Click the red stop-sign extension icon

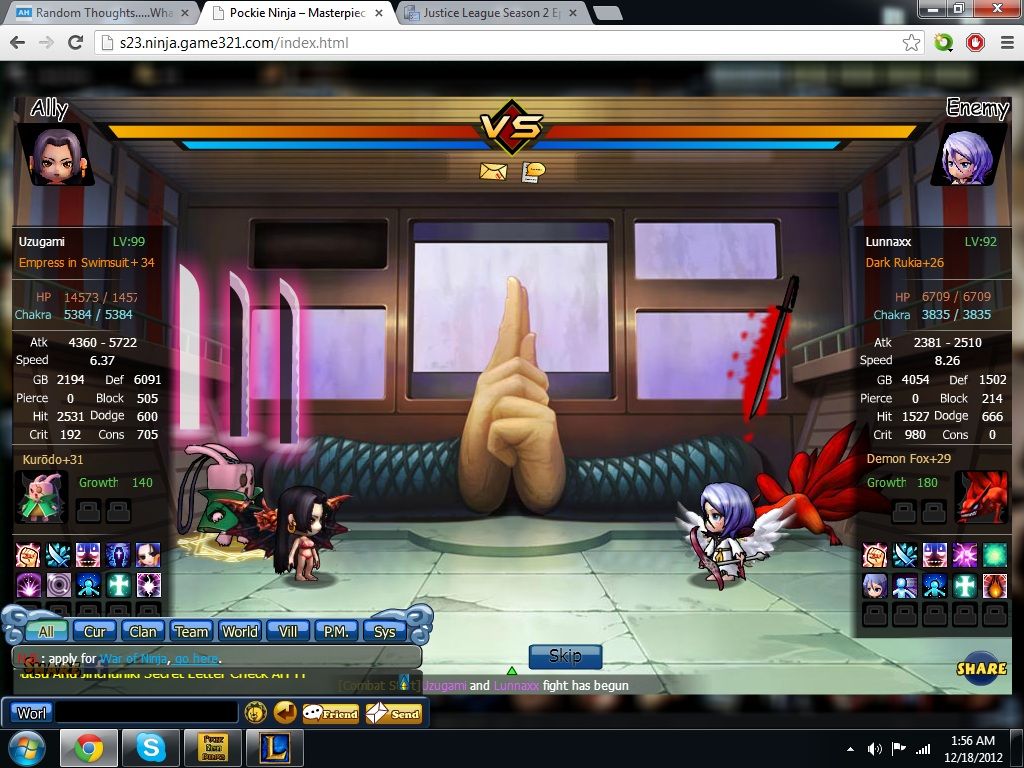click(x=976, y=43)
